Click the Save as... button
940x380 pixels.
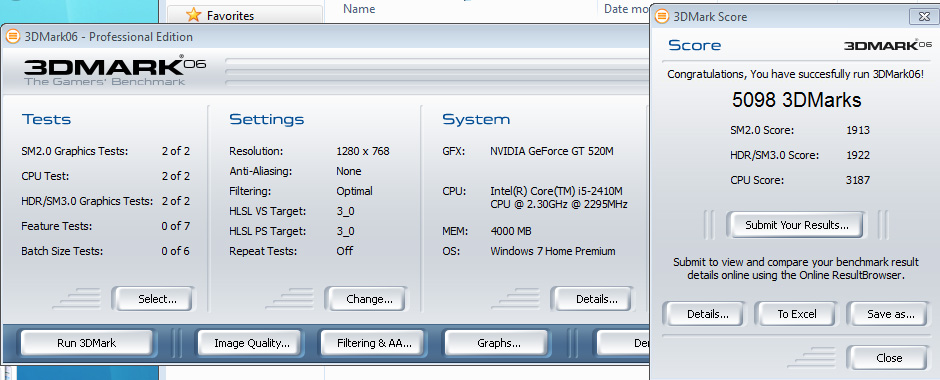tap(888, 313)
